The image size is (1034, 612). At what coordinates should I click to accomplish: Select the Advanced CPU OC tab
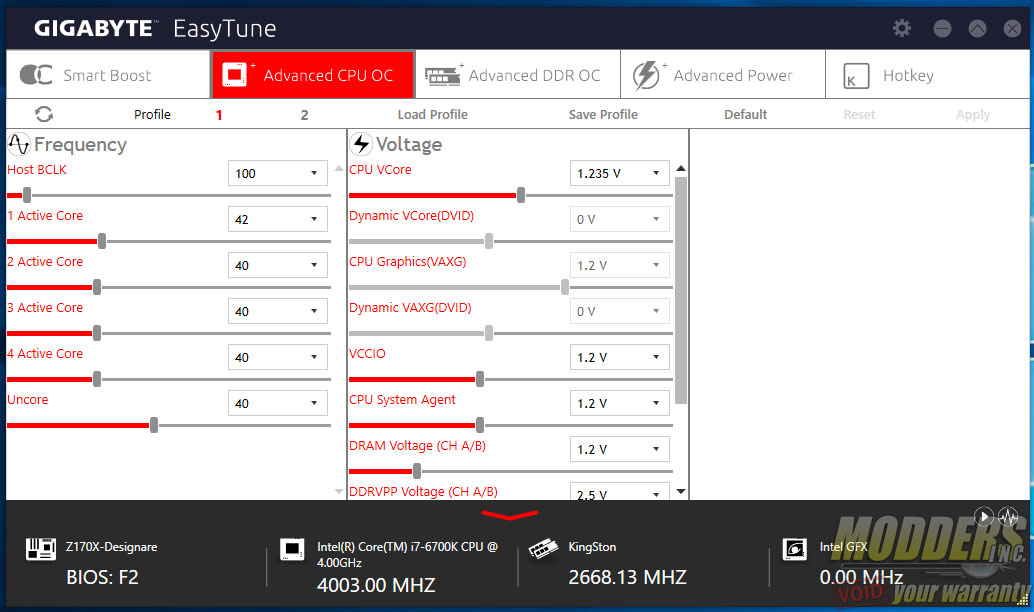coord(313,75)
